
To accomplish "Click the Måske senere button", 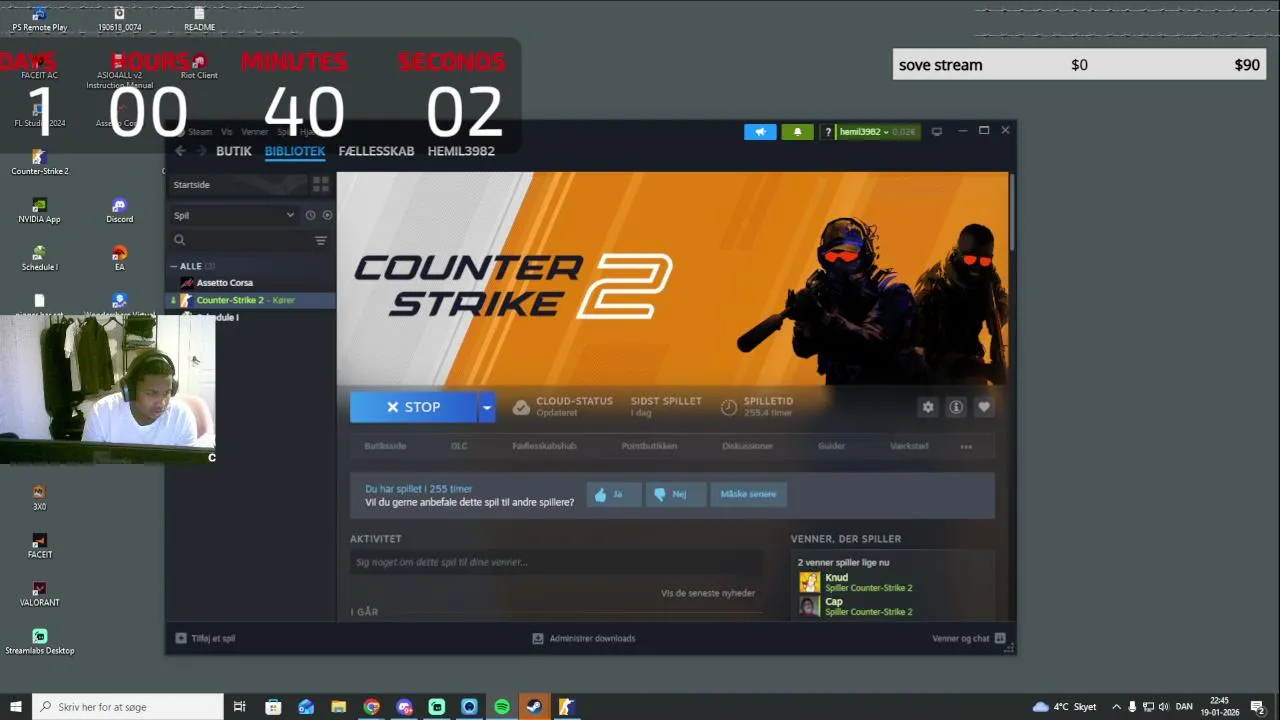I will pos(748,494).
